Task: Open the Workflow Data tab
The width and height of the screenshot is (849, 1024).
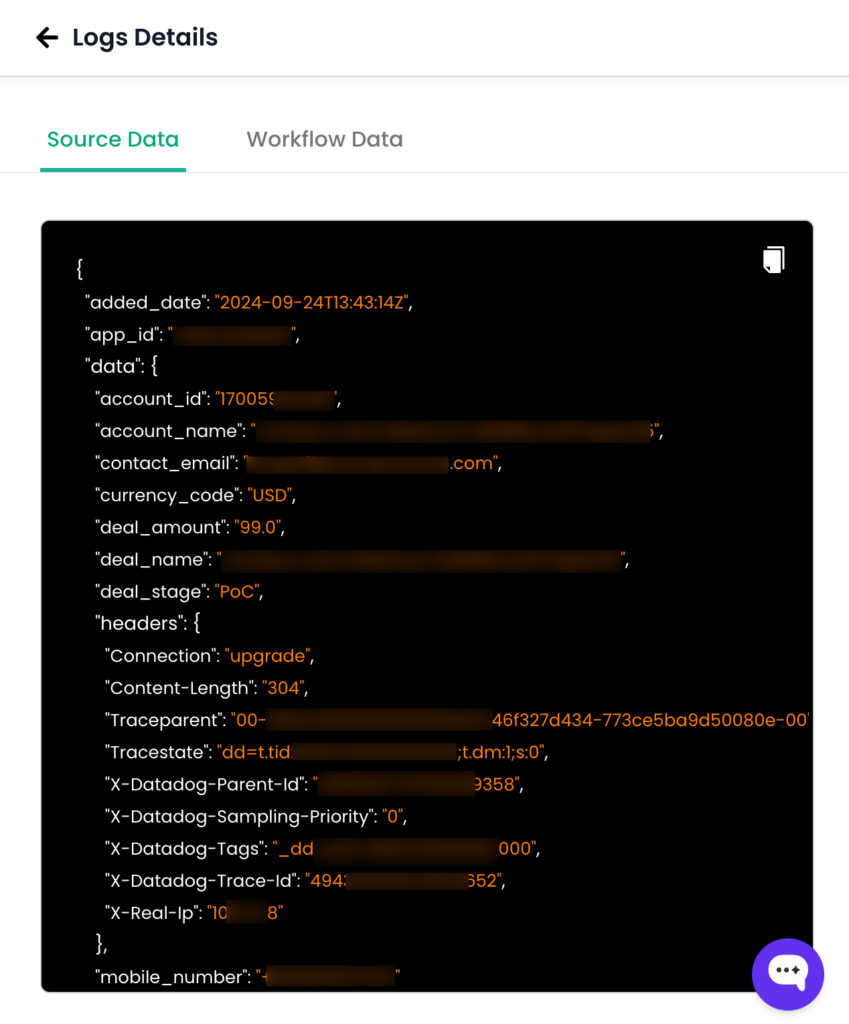Action: pos(325,140)
